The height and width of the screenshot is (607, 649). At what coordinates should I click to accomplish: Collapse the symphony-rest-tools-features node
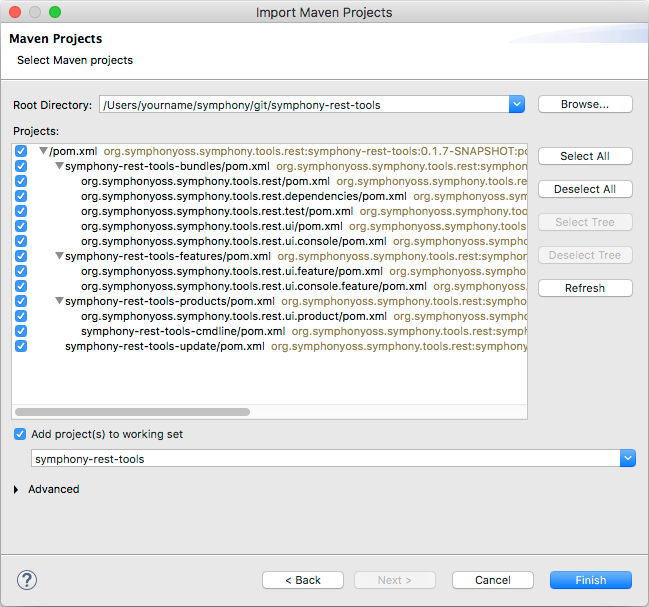click(x=60, y=256)
